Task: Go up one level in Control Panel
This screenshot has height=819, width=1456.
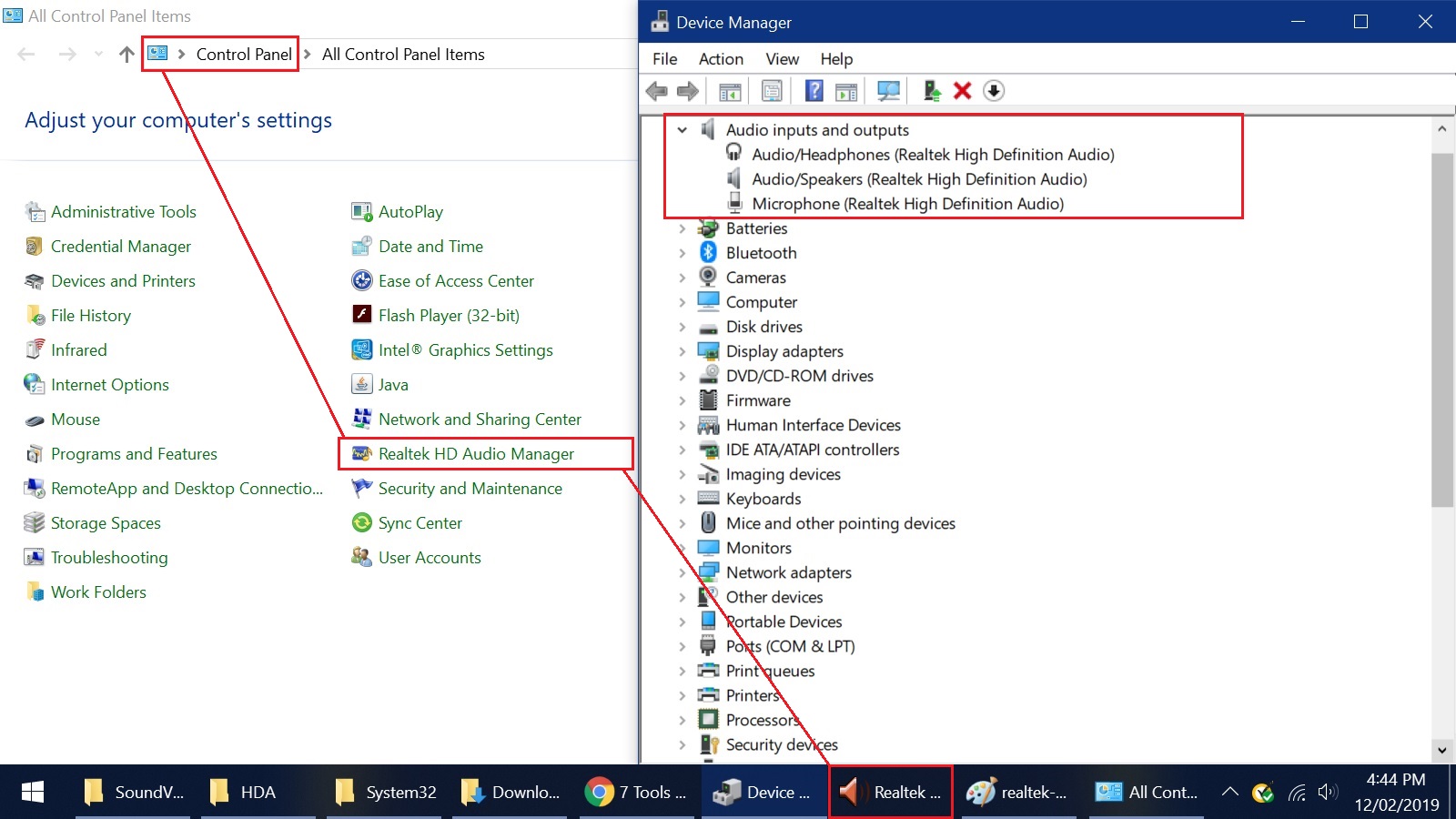Action: [126, 55]
